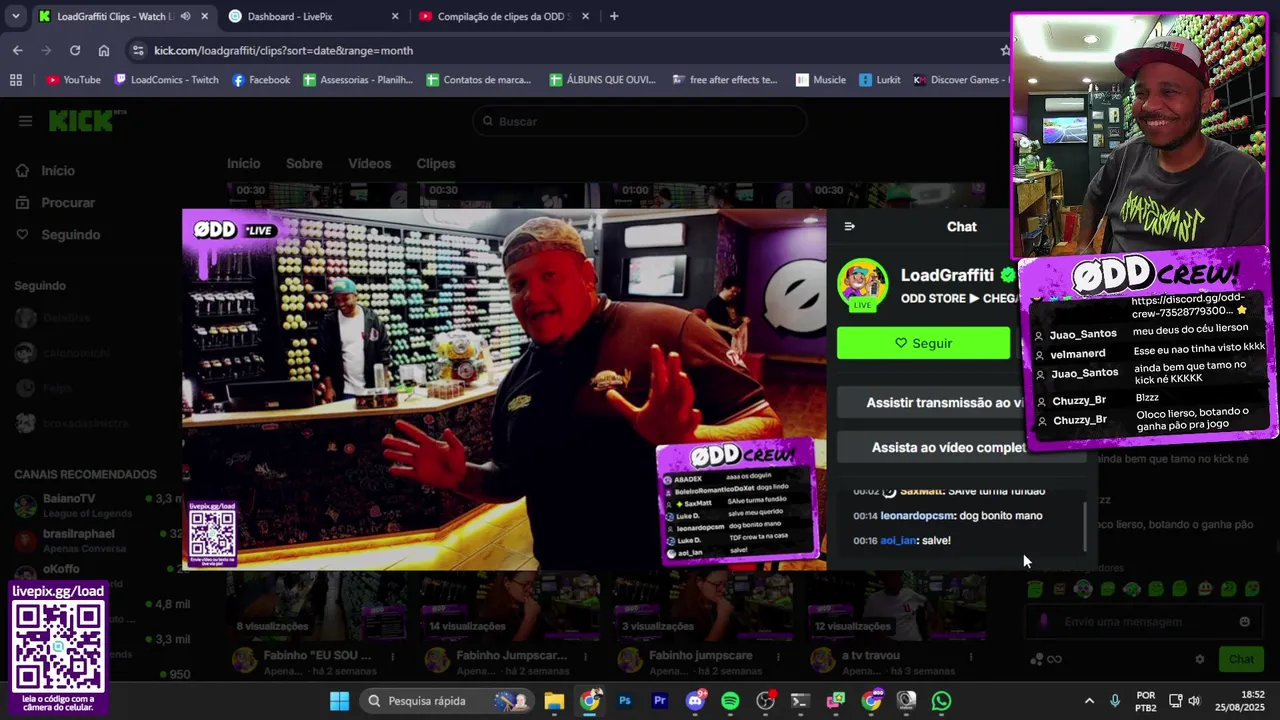Open Premiere Pro from taskbar
The height and width of the screenshot is (720, 1280).
(660, 701)
